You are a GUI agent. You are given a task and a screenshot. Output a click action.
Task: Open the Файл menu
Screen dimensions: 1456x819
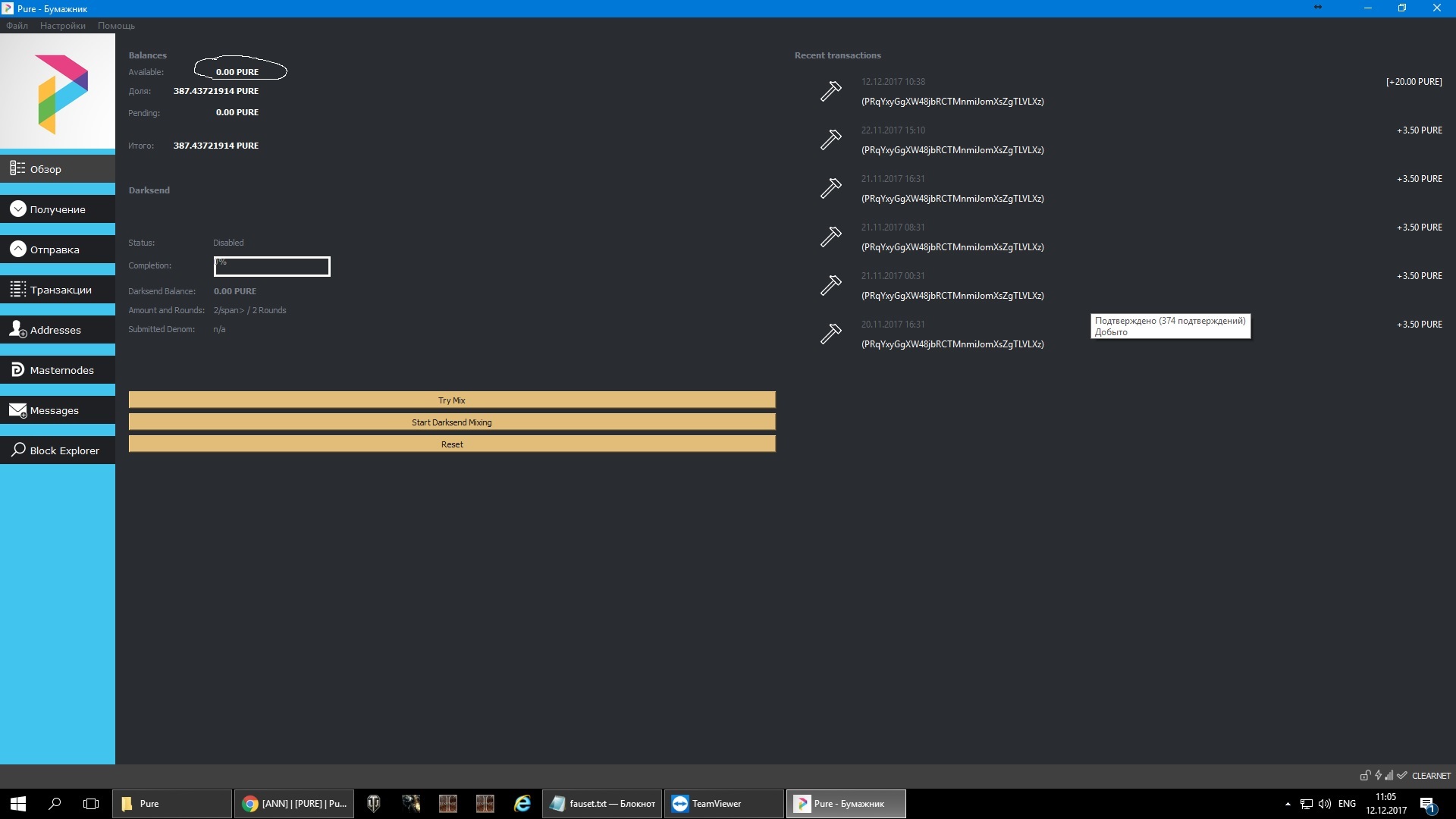[x=17, y=26]
